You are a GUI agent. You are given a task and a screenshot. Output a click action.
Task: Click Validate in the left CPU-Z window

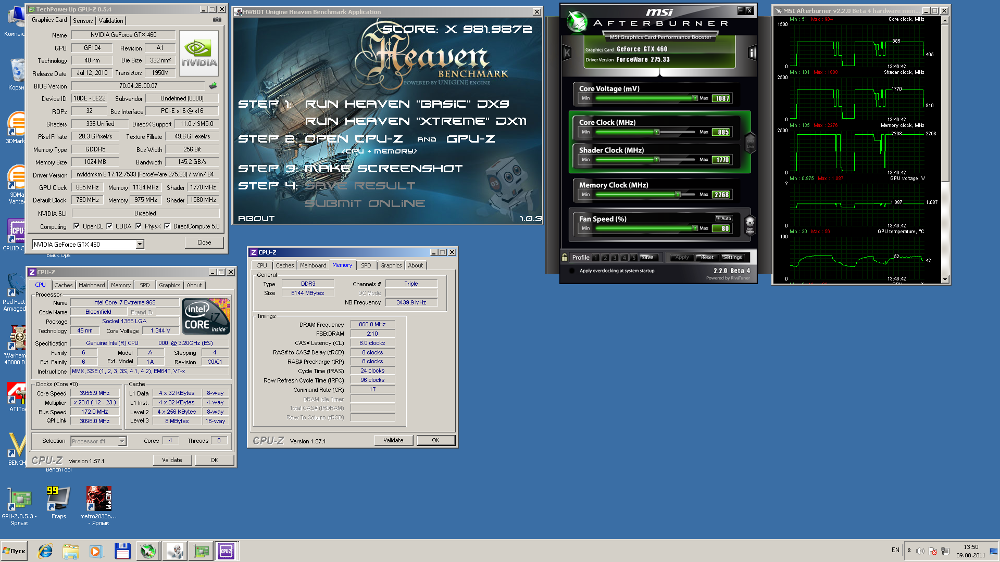pyautogui.click(x=172, y=459)
